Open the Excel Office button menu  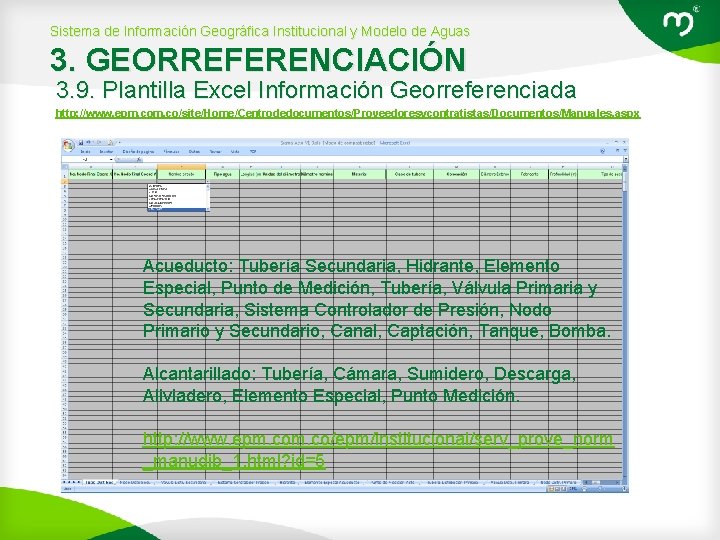click(68, 145)
